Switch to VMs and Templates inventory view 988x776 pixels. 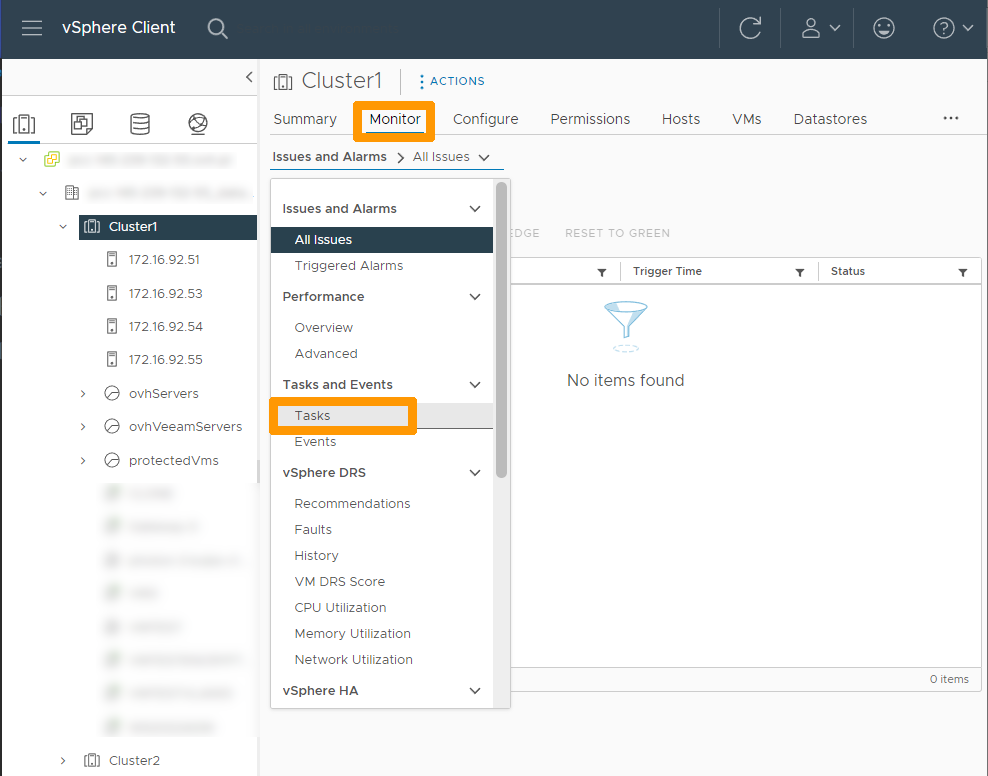coord(82,123)
